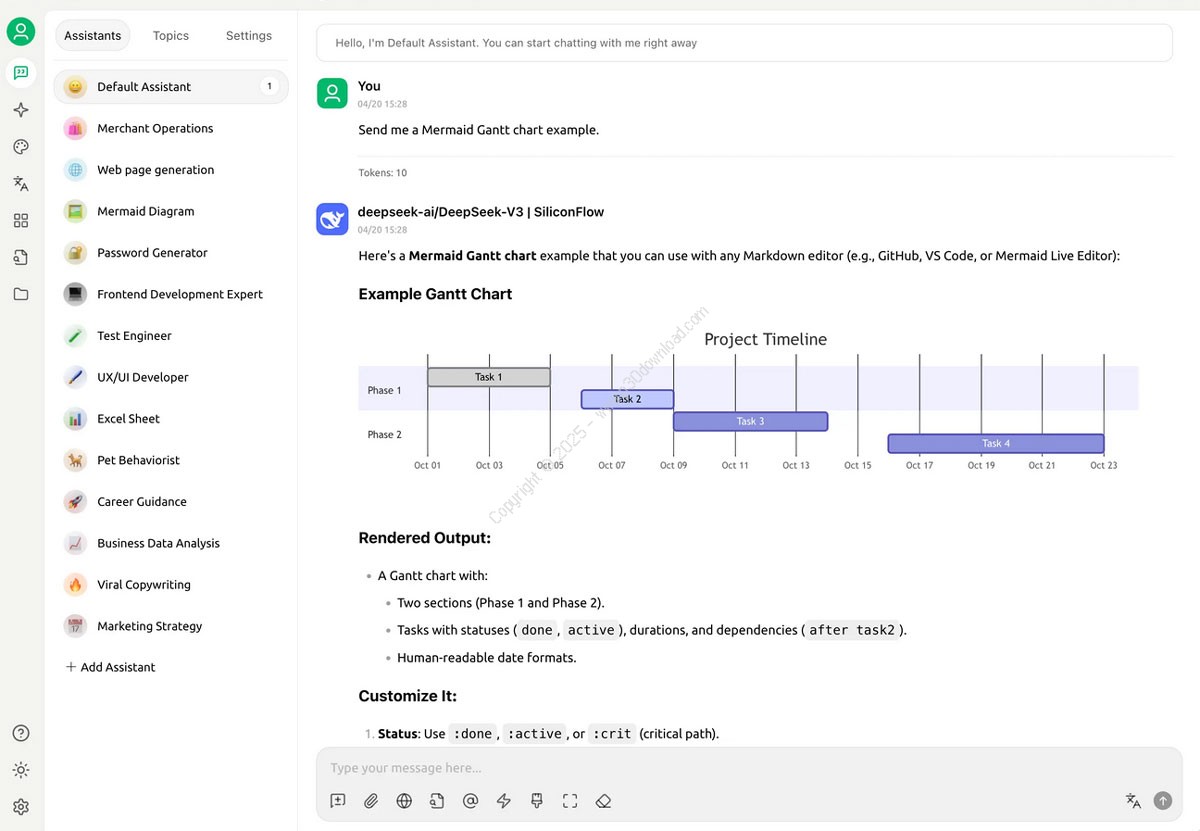The image size is (1200, 831).
Task: Pick the Viral Copywriting assistant
Action: click(171, 585)
